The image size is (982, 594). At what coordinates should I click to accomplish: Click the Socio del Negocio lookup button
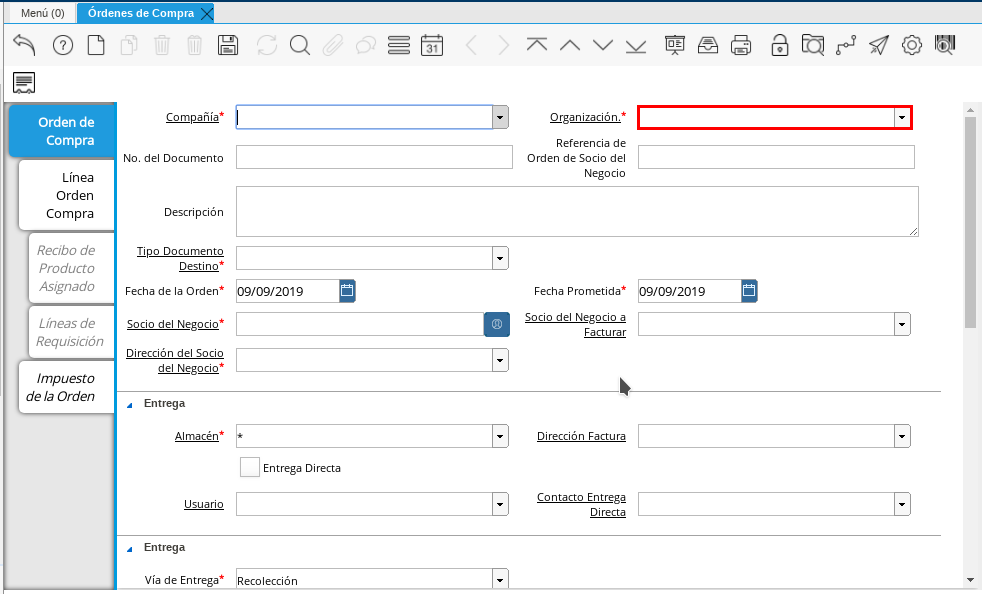tap(497, 324)
